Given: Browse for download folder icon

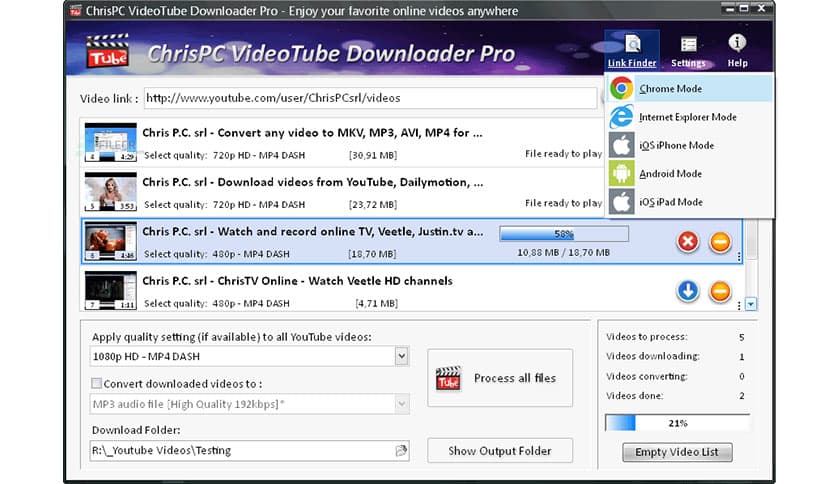Looking at the screenshot, I should 401,451.
